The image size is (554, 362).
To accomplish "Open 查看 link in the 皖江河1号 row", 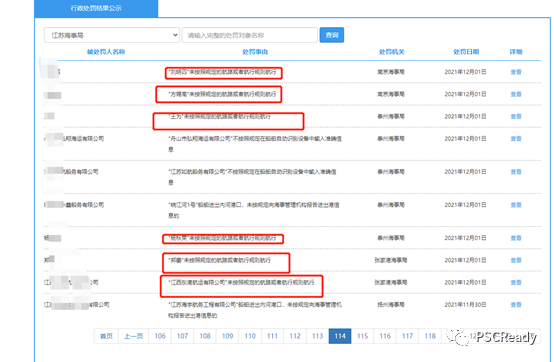I will [x=516, y=205].
